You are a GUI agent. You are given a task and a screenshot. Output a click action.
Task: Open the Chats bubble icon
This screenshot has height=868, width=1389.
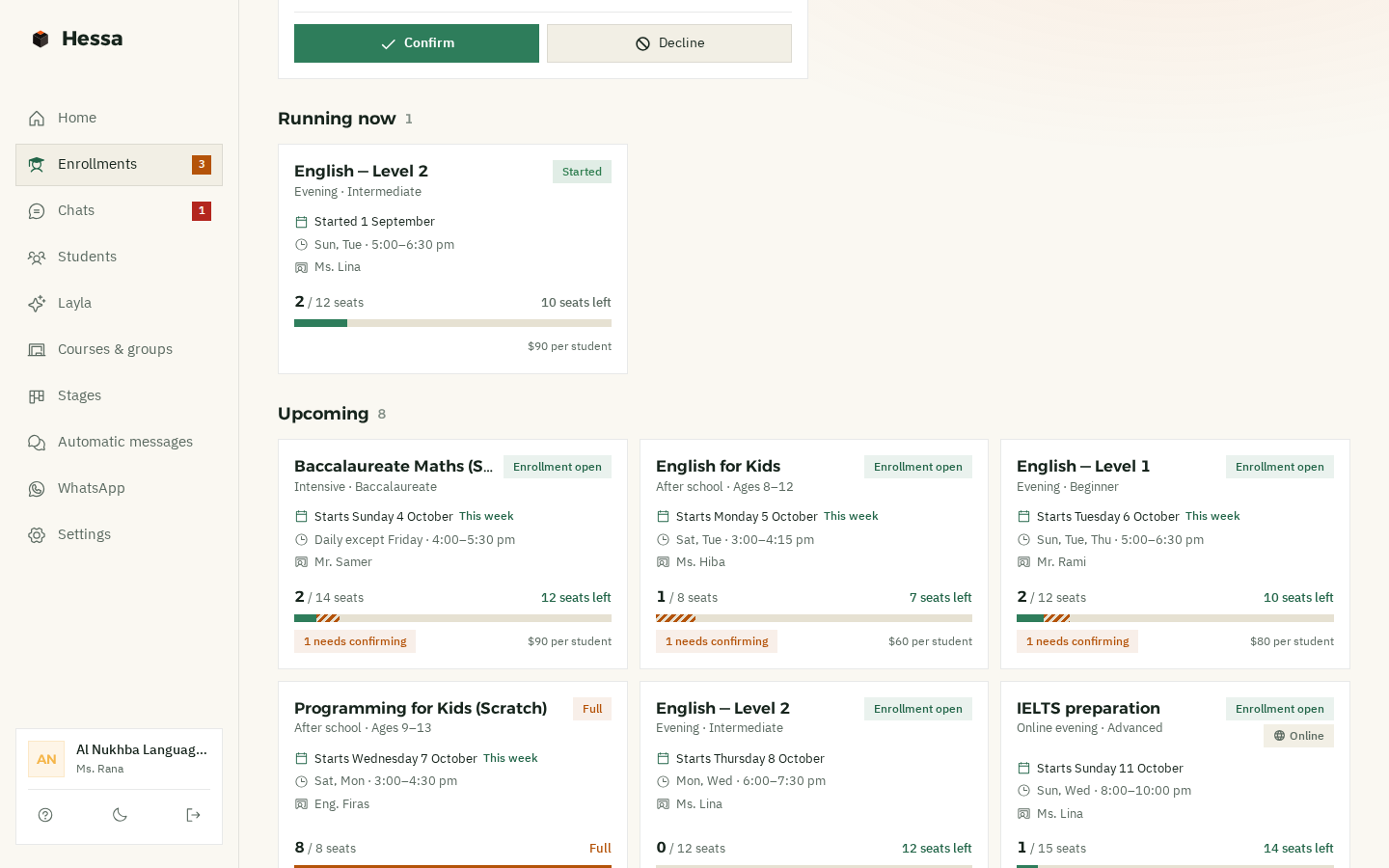pos(37,211)
